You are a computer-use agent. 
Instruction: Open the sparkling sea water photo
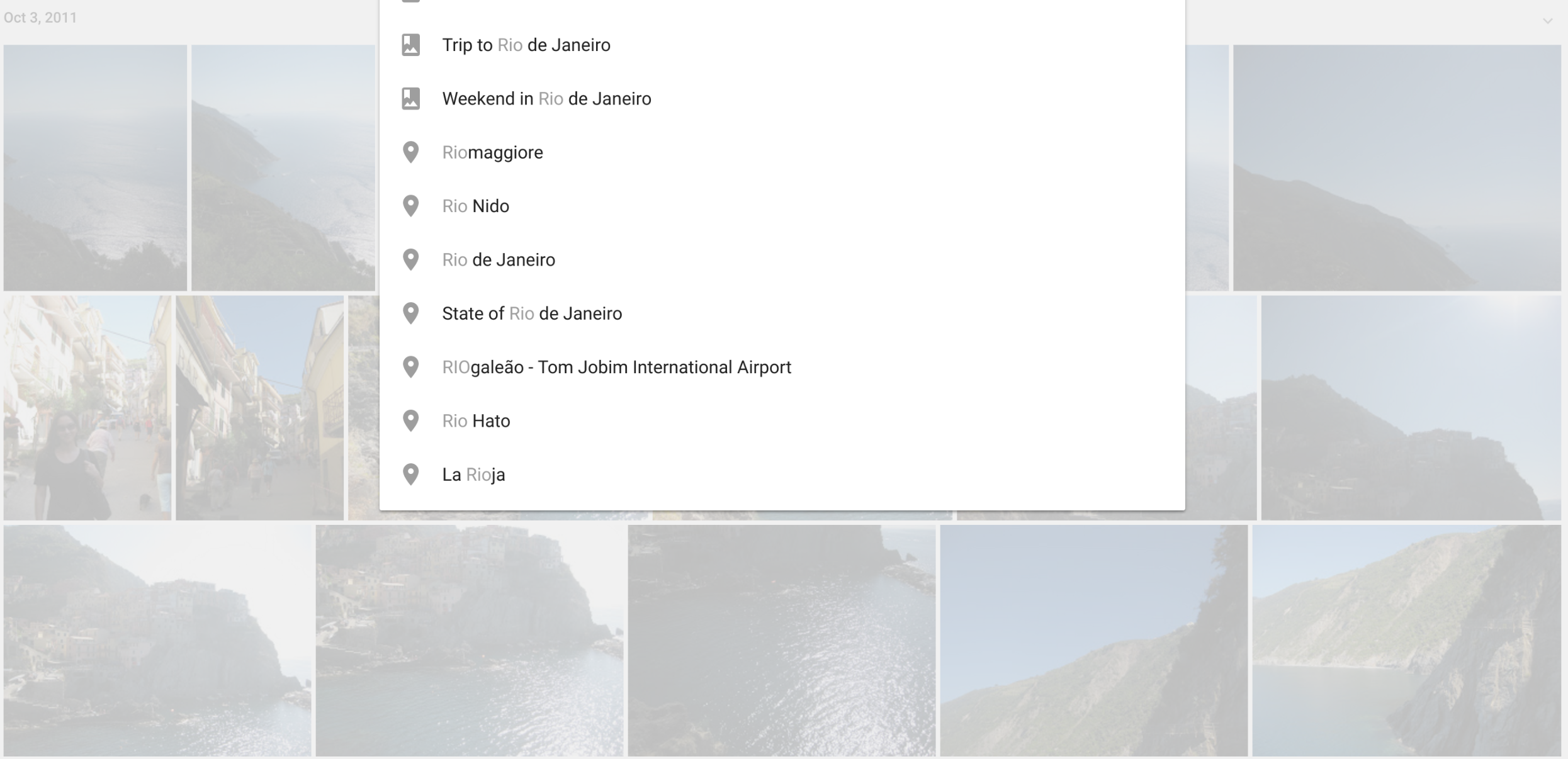coord(781,640)
